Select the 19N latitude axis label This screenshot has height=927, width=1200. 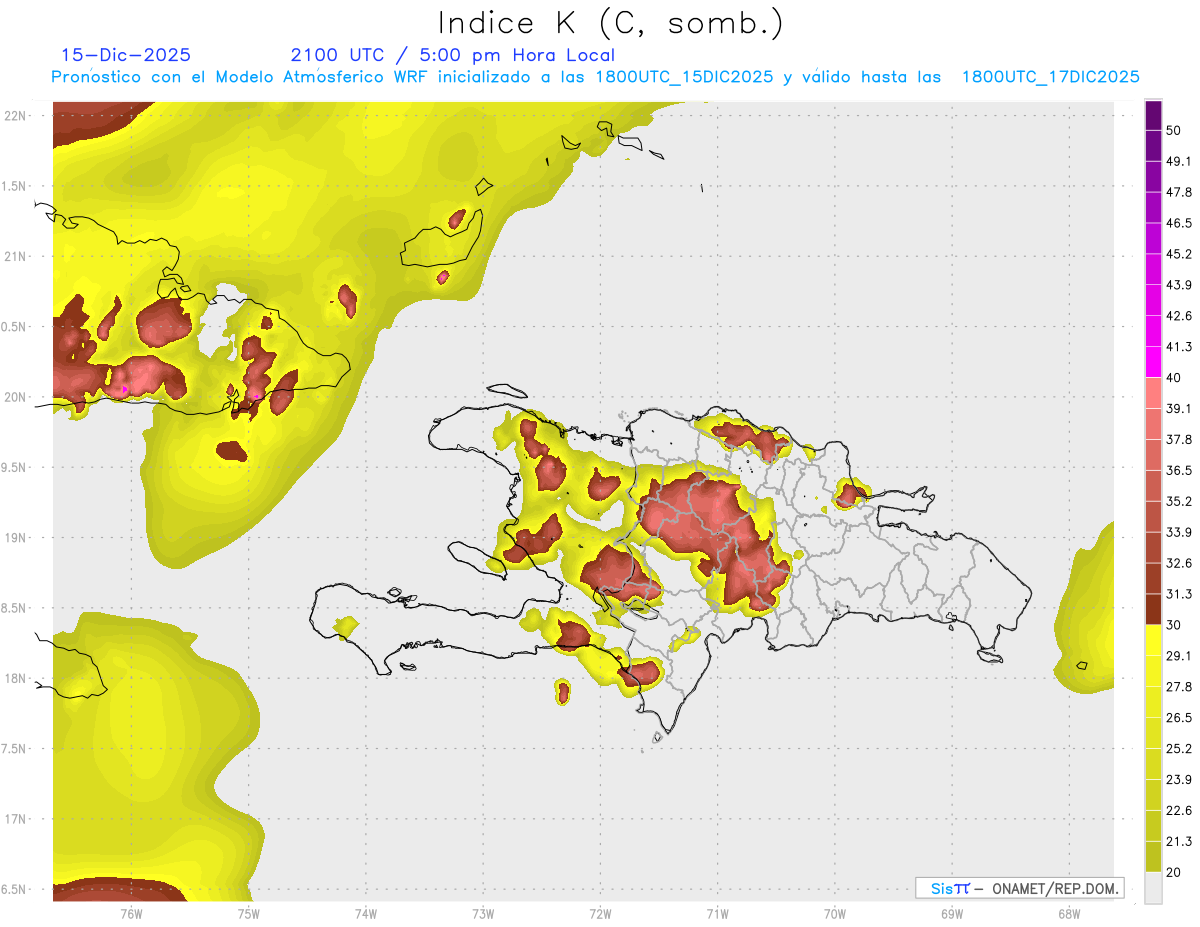15,537
